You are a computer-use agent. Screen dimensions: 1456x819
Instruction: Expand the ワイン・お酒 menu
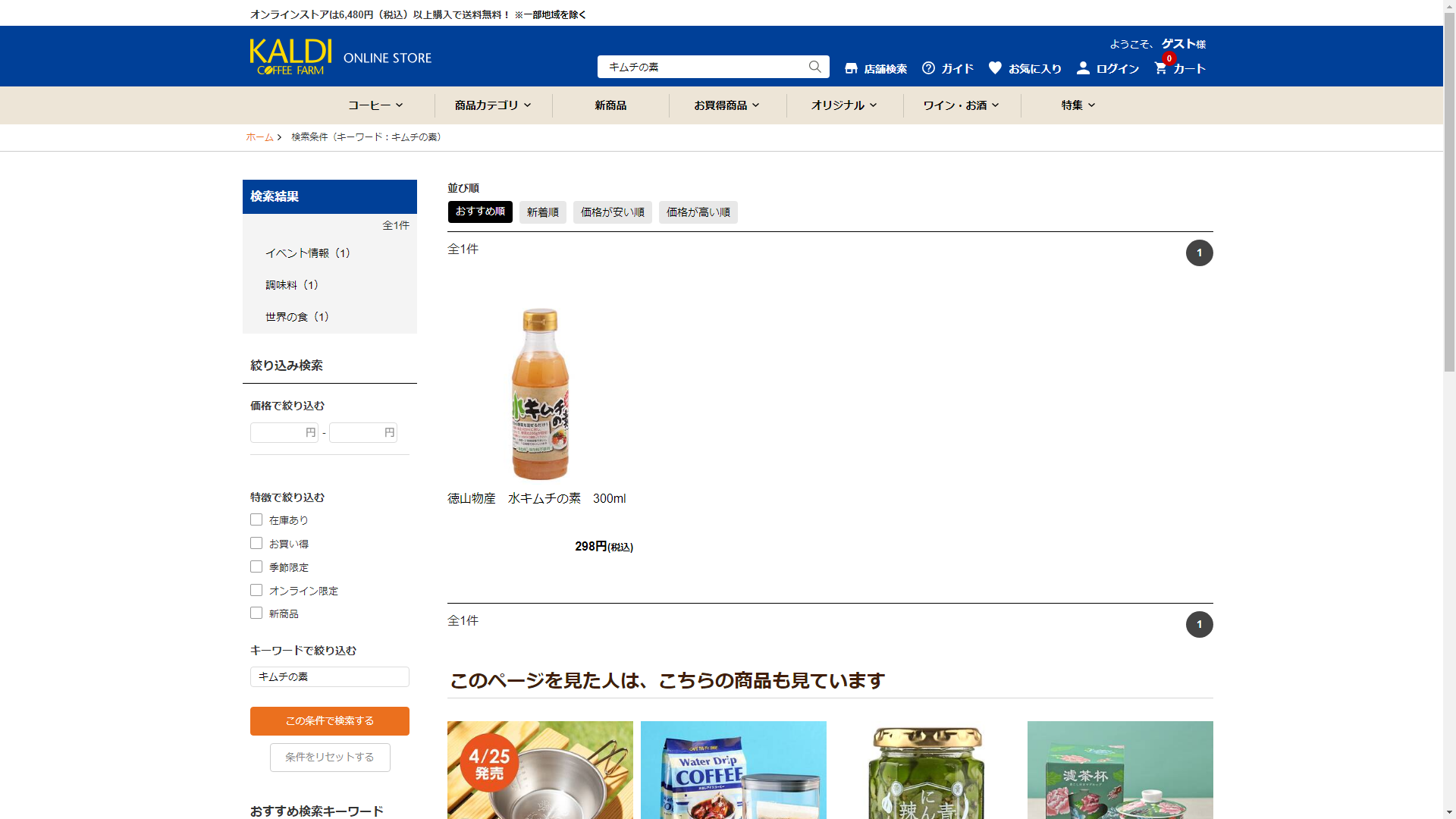(x=961, y=105)
